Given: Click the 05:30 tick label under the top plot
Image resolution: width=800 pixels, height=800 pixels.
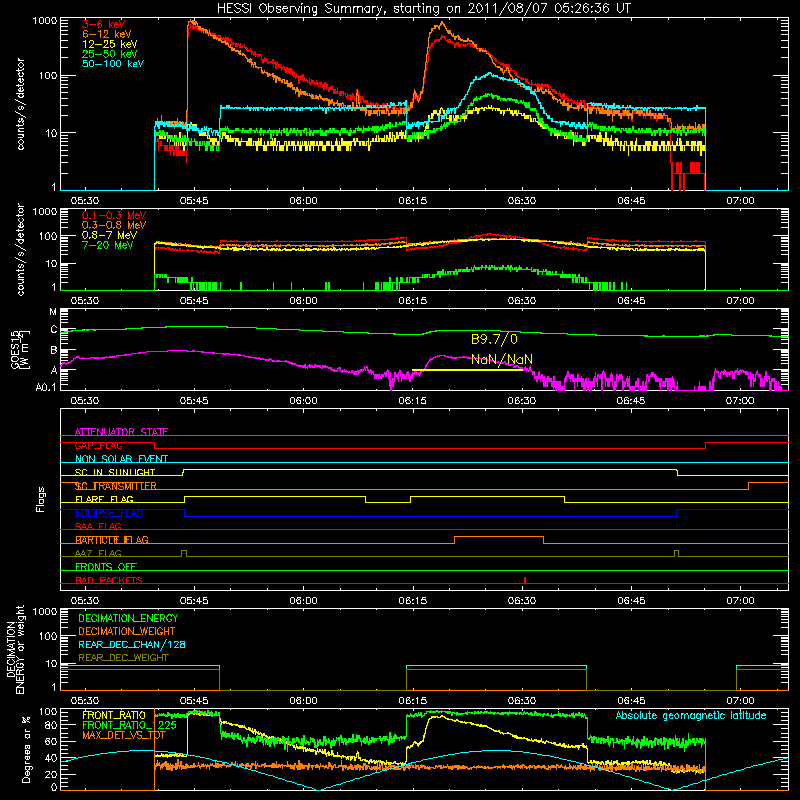Looking at the screenshot, I should 85,201.
